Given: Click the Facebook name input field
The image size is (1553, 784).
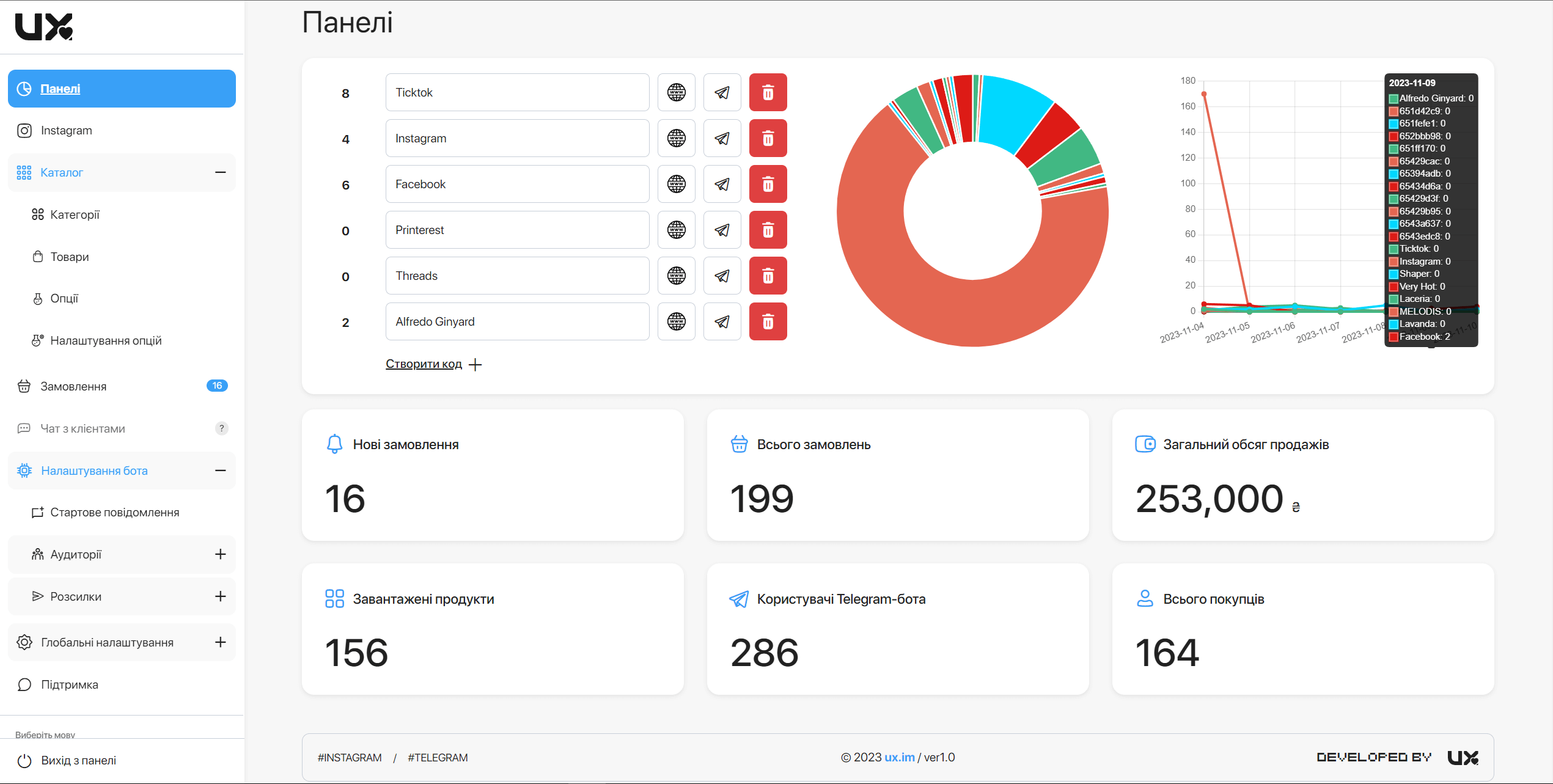Looking at the screenshot, I should [x=517, y=184].
